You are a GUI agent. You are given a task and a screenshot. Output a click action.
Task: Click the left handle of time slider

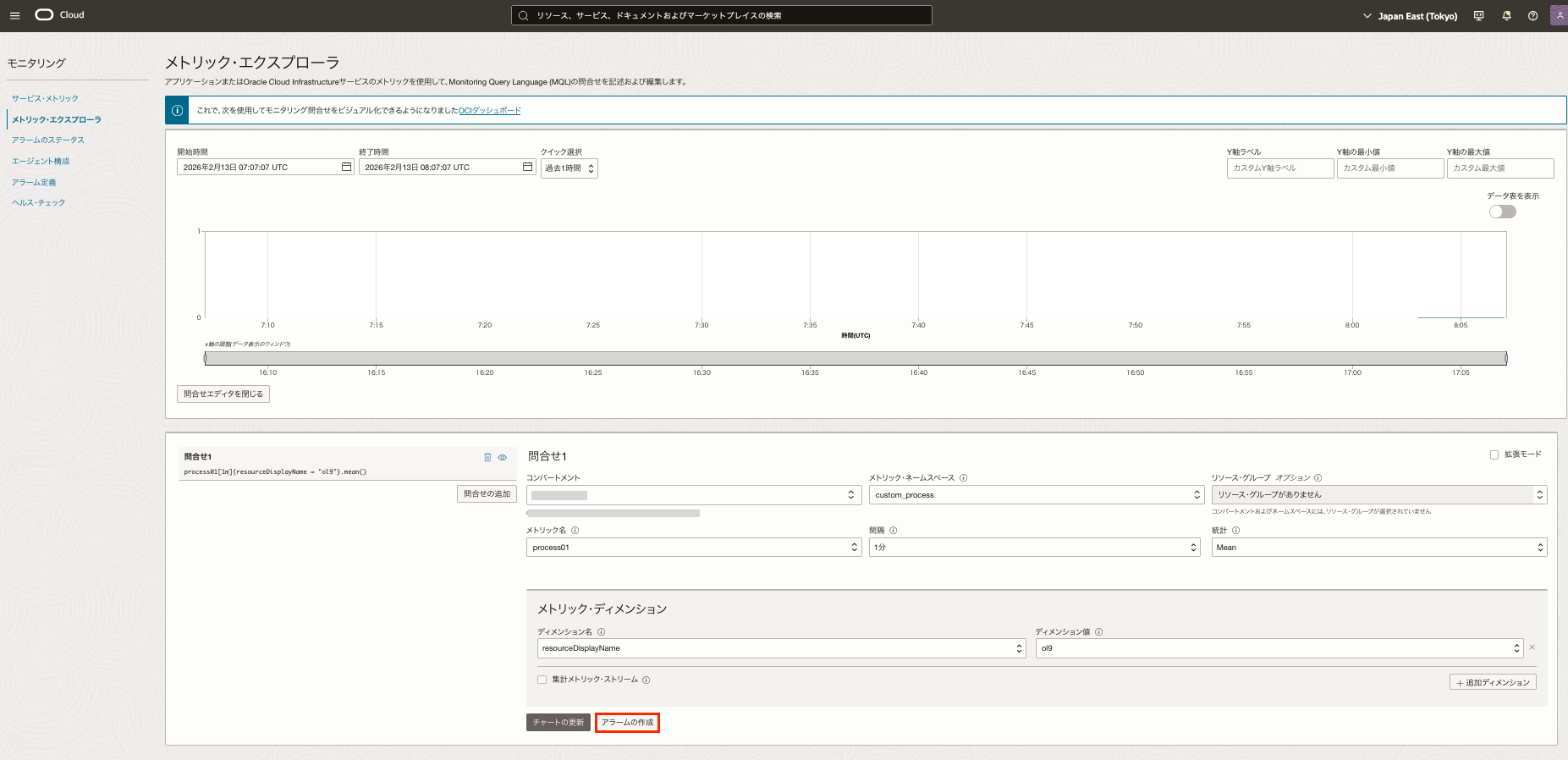(205, 358)
